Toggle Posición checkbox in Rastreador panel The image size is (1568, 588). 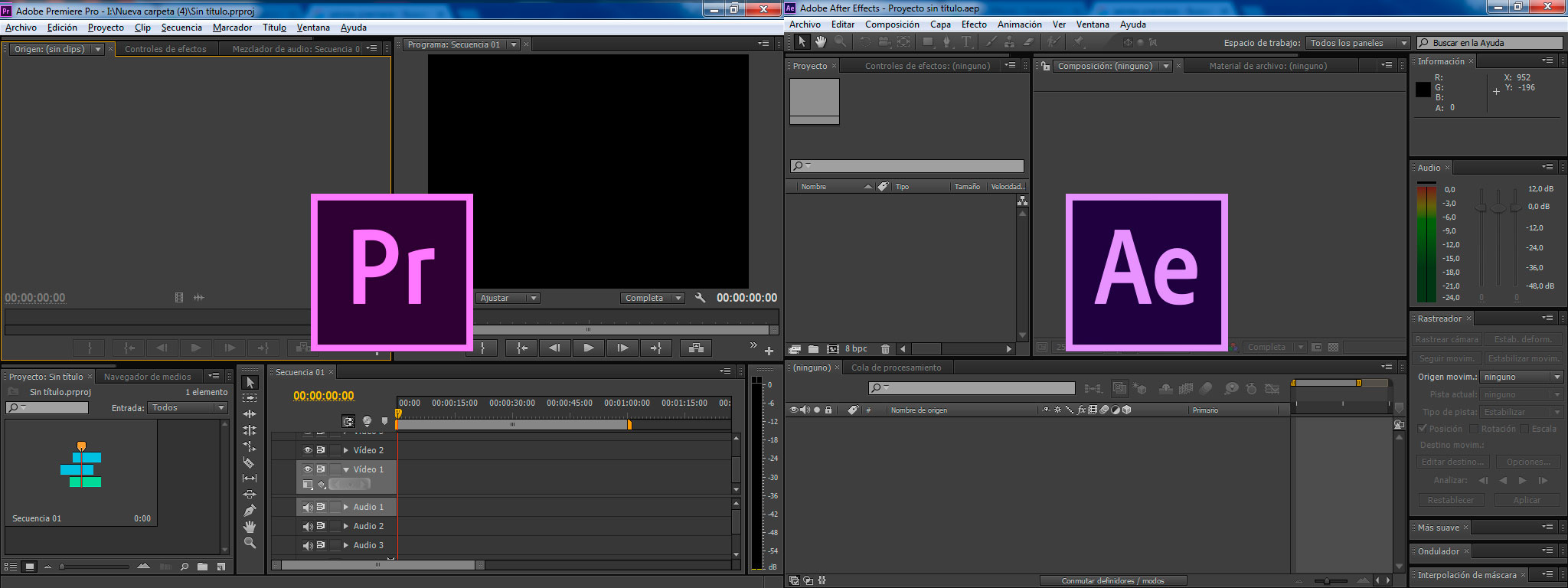[x=1423, y=429]
